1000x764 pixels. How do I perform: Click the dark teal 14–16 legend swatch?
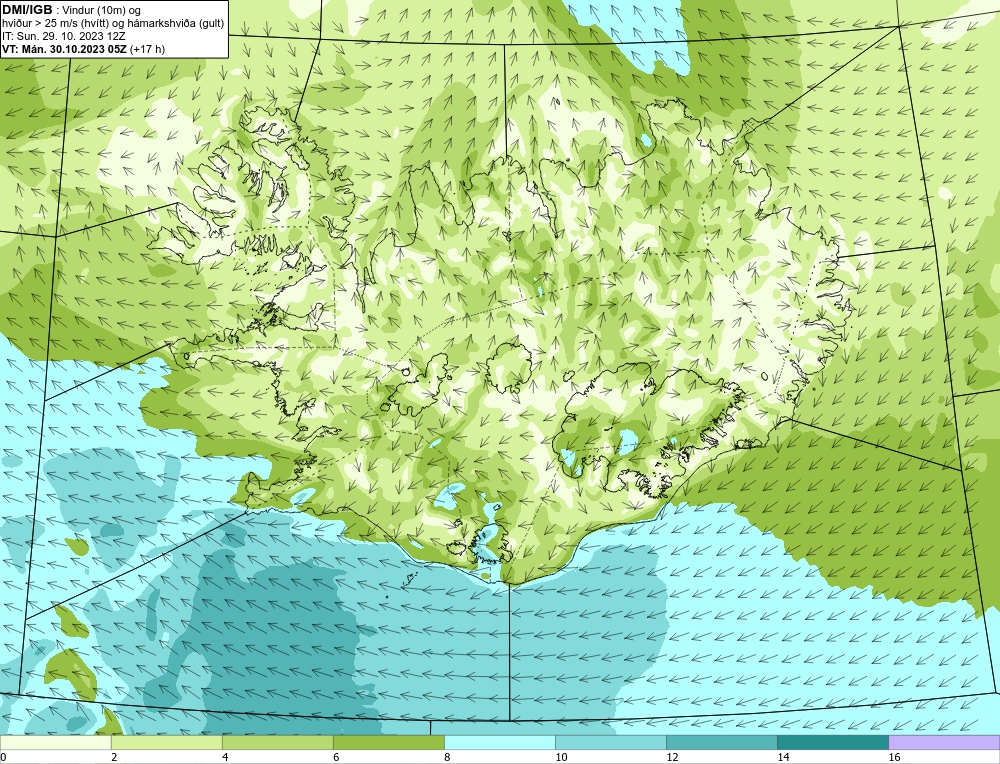[832, 742]
